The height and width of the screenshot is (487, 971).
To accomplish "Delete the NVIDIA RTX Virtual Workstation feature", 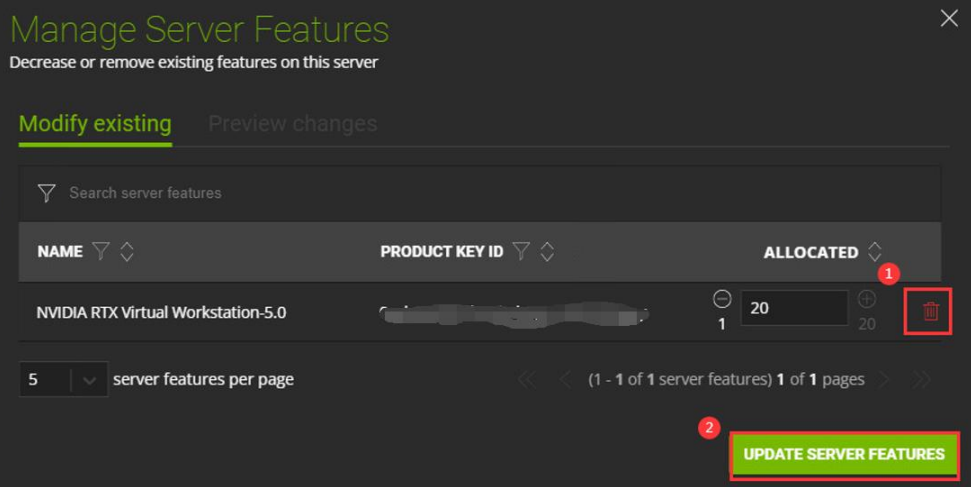I will click(930, 312).
